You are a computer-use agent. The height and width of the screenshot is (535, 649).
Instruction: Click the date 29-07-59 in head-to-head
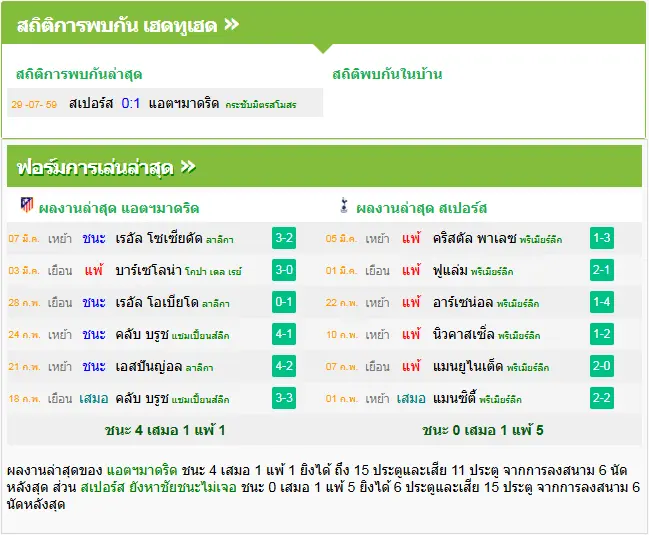click(34, 104)
